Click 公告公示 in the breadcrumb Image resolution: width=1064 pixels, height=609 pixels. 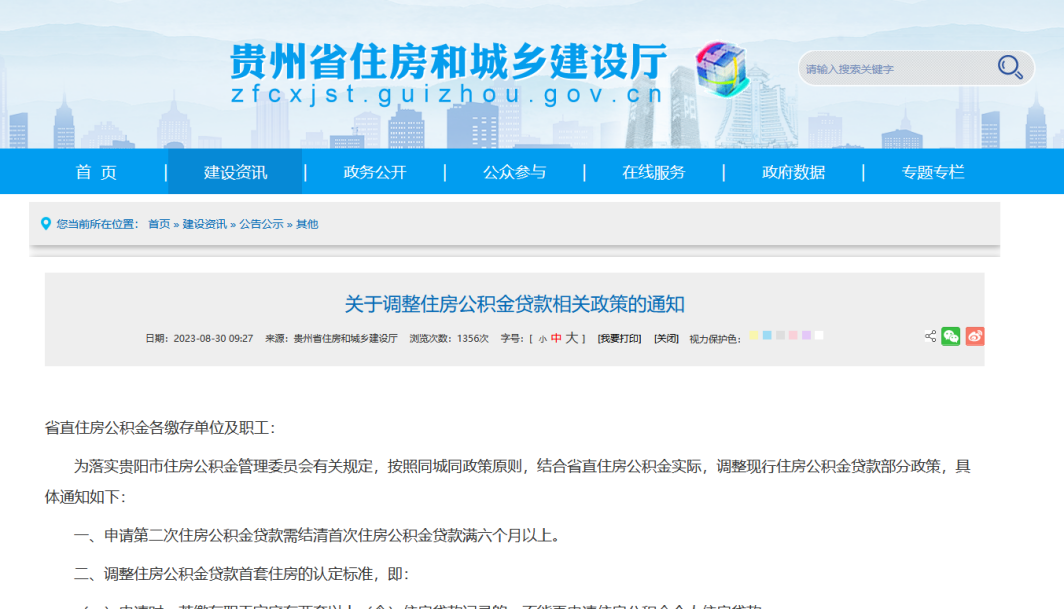pyautogui.click(x=261, y=224)
